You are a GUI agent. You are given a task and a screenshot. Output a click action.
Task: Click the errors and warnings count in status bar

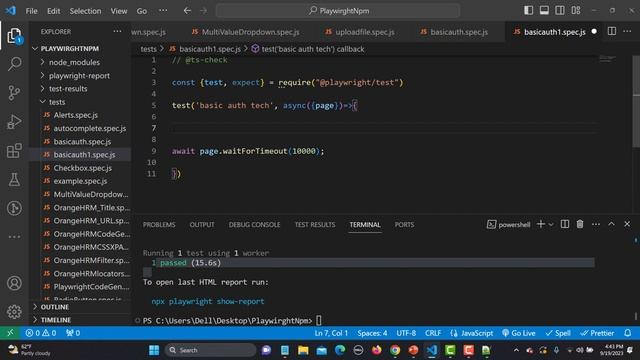[41, 333]
